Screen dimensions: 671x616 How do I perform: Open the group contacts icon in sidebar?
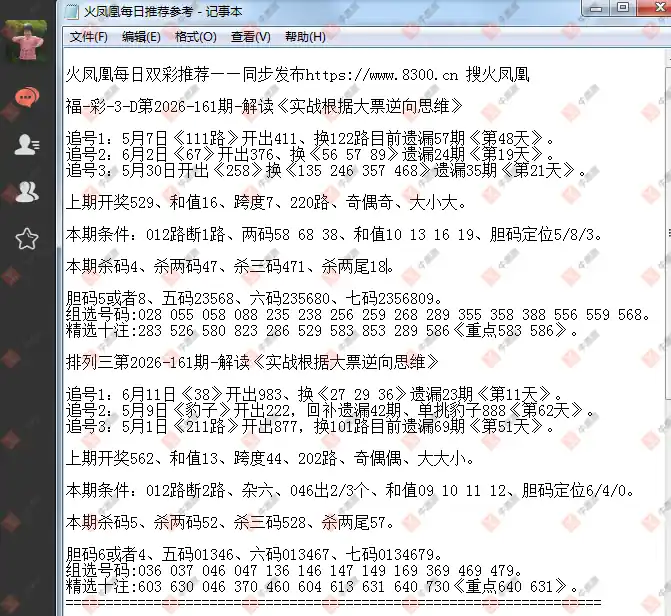click(x=27, y=191)
